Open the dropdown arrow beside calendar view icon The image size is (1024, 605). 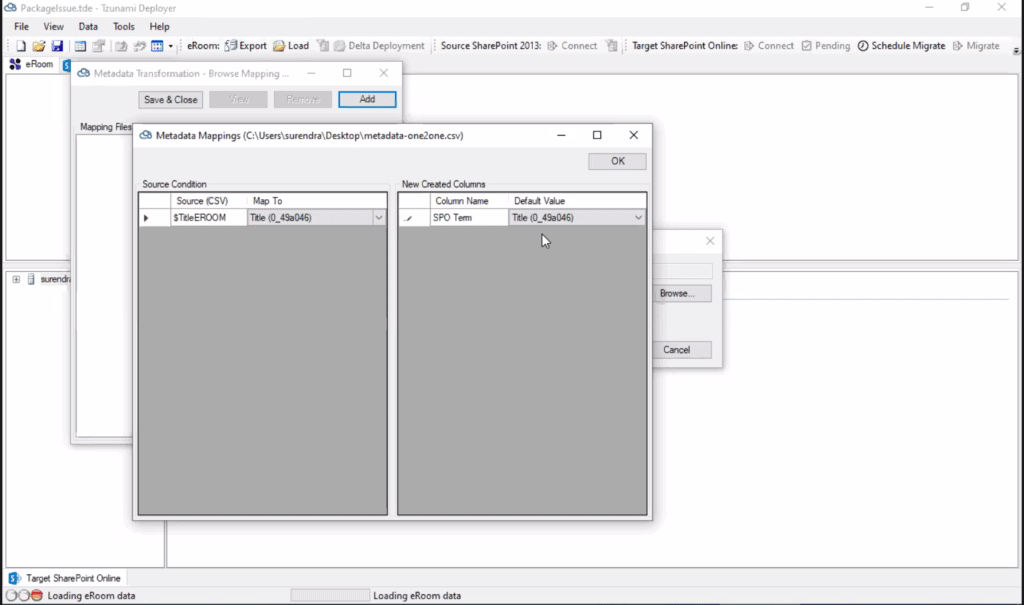[x=170, y=46]
